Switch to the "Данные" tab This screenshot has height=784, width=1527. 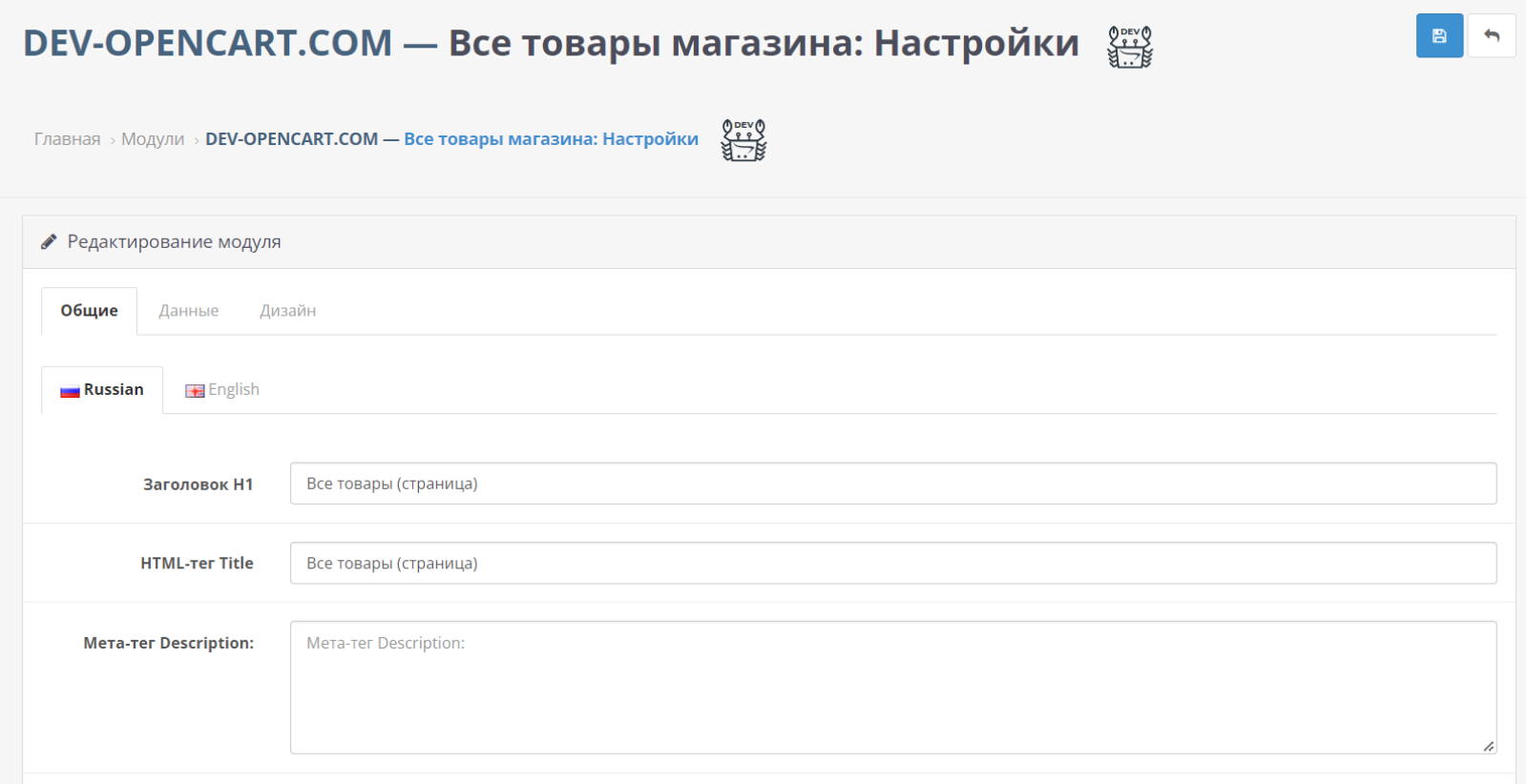189,311
